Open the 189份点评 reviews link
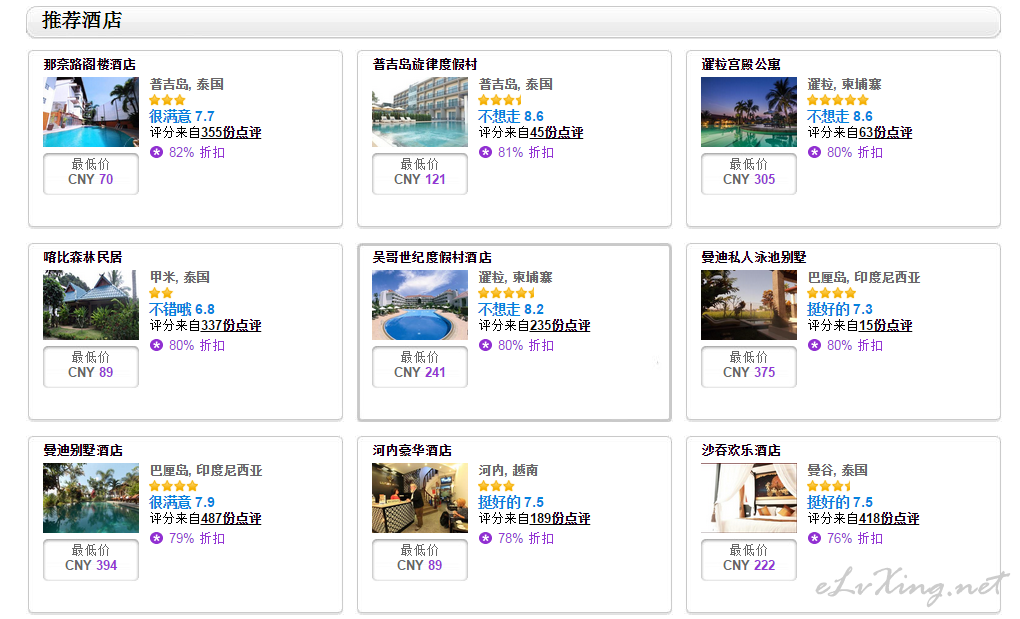Image resolution: width=1020 pixels, height=619 pixels. tap(560, 519)
